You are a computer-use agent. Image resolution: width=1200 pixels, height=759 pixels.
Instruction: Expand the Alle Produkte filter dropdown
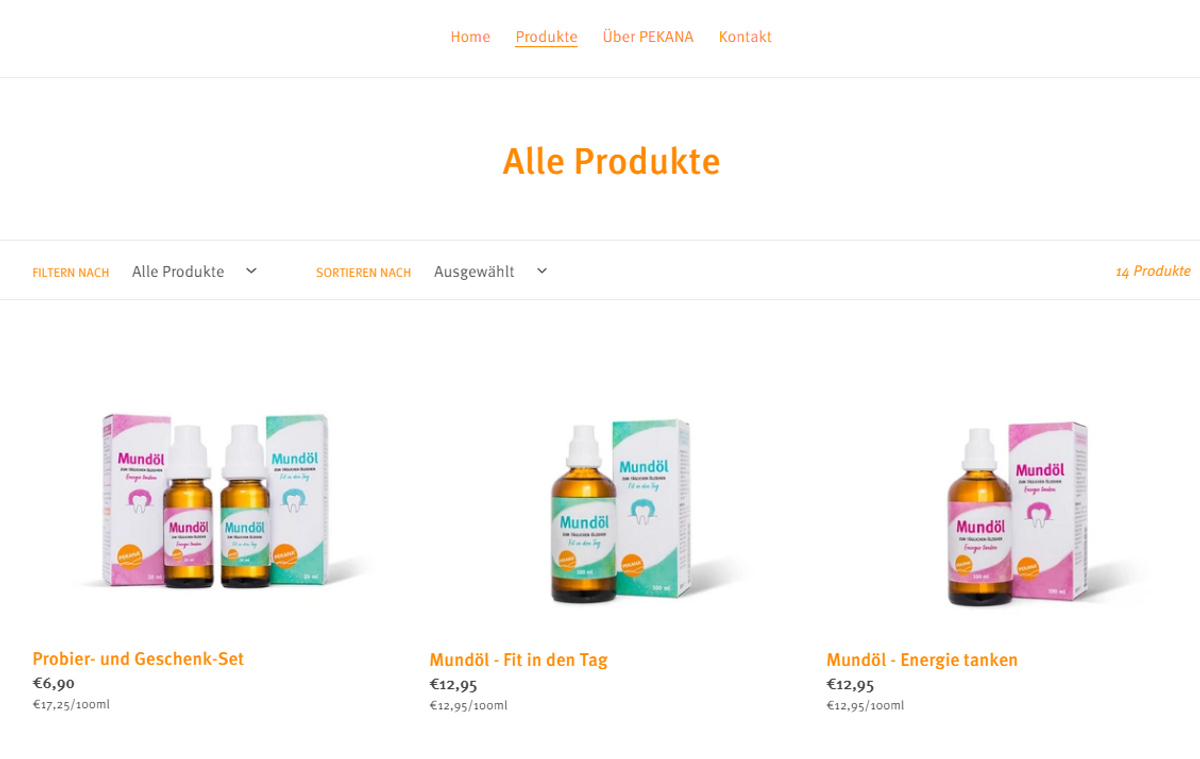(x=195, y=271)
